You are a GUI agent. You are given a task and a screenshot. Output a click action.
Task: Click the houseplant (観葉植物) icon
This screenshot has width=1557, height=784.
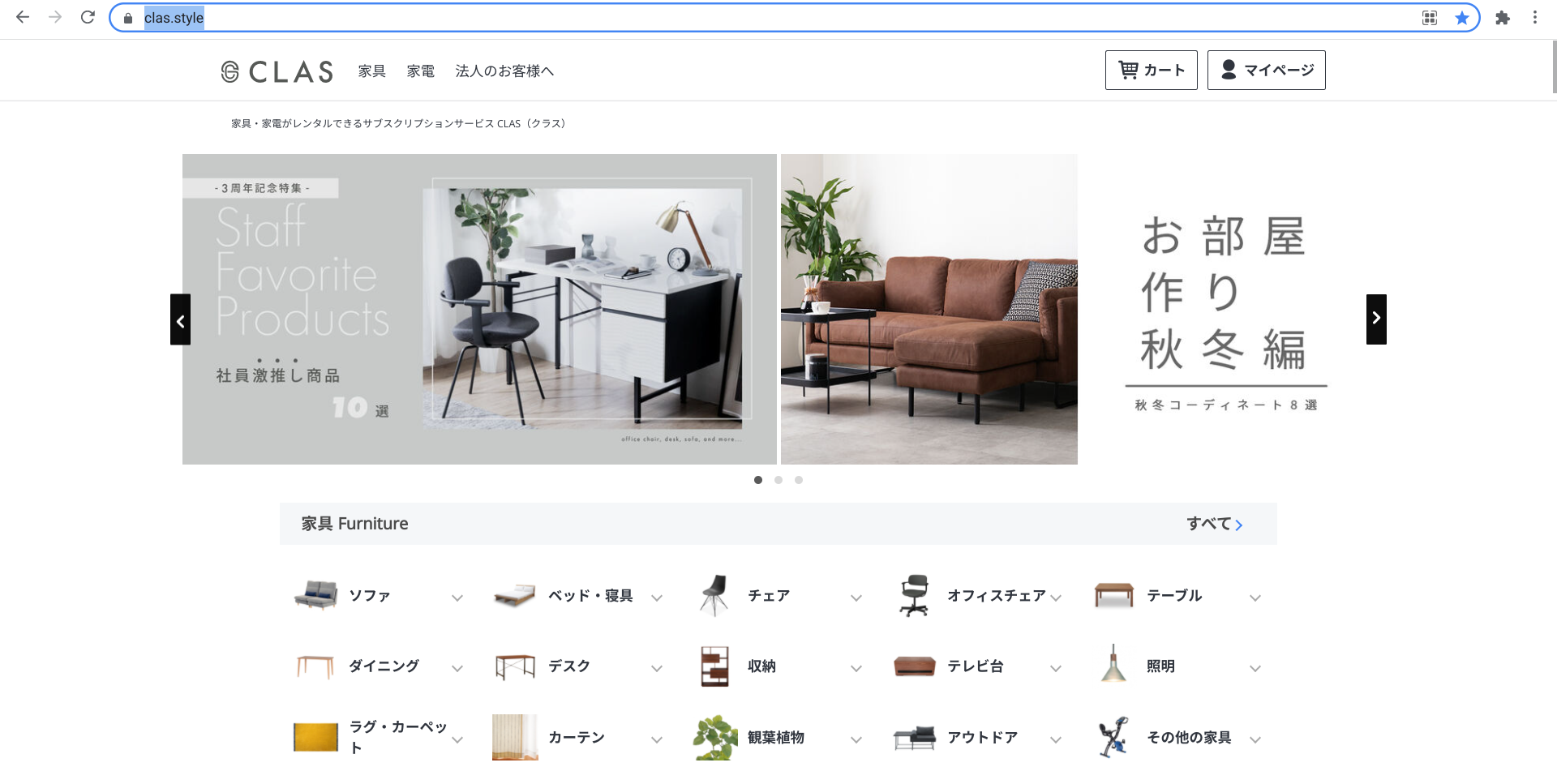tap(714, 737)
